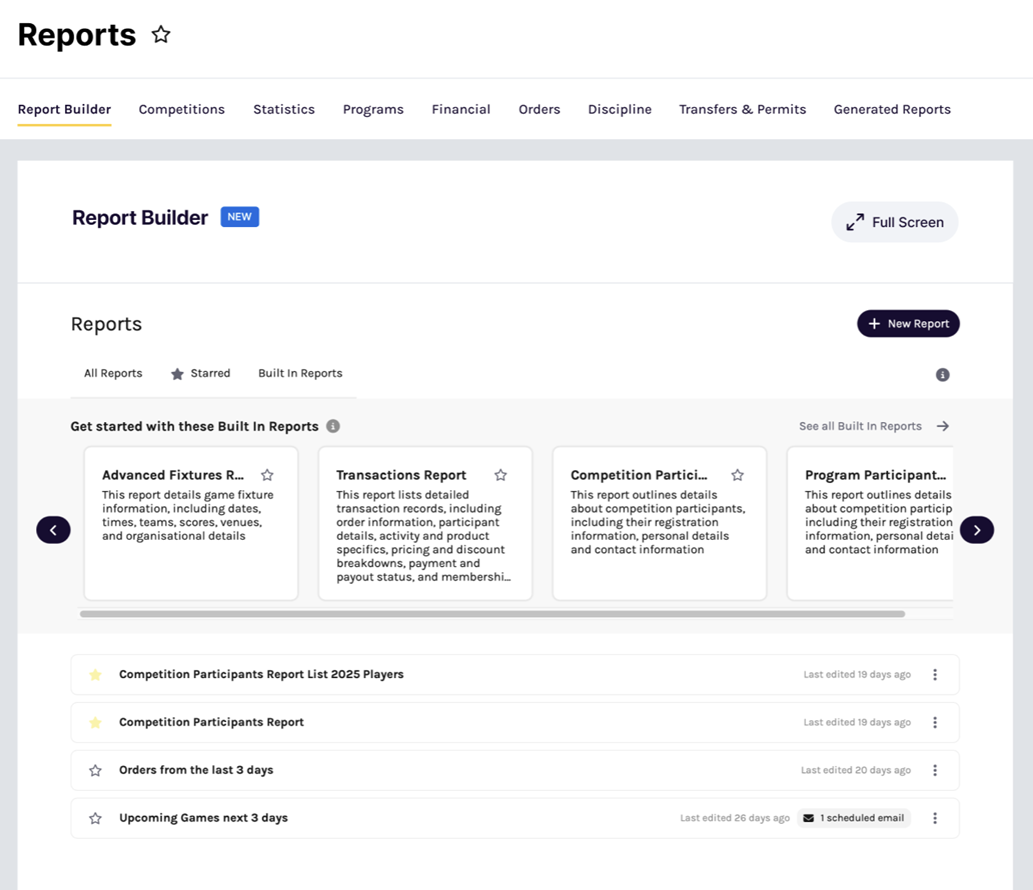Viewport: 1033px width, 890px height.
Task: Unstar Competition Participants Report List 2025 Players
Action: tap(95, 675)
